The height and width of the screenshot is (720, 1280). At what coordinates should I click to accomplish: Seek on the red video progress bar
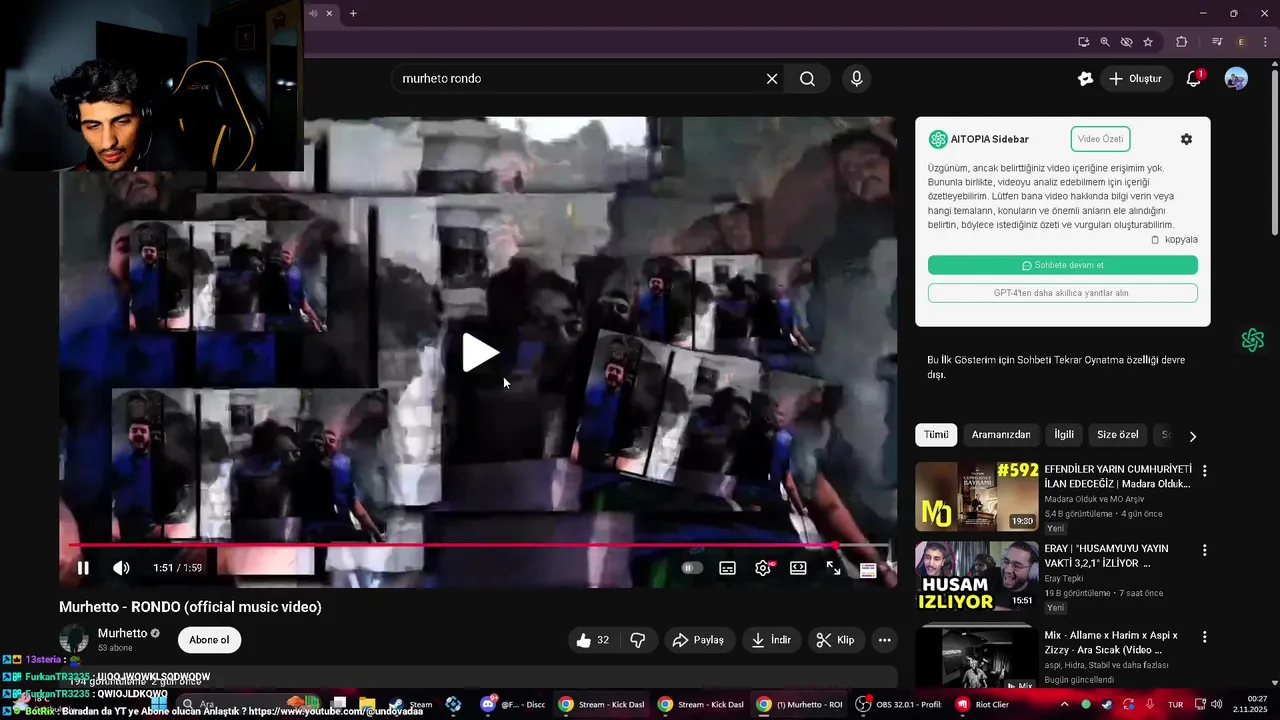tap(480, 545)
